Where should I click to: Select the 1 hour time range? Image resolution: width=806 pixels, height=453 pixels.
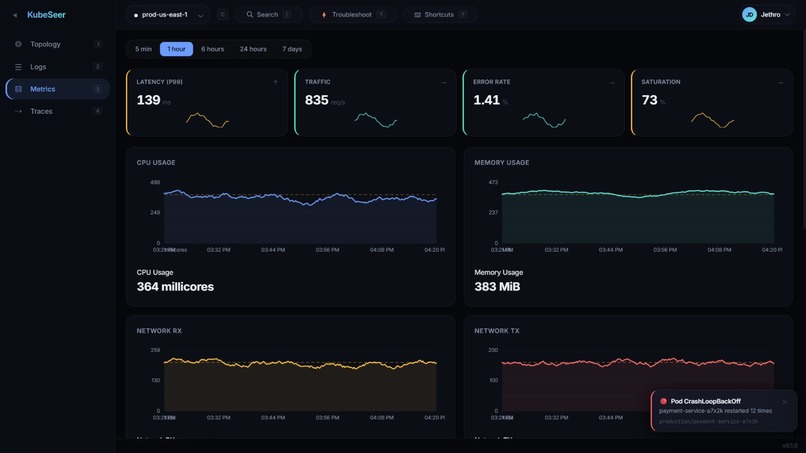point(176,49)
